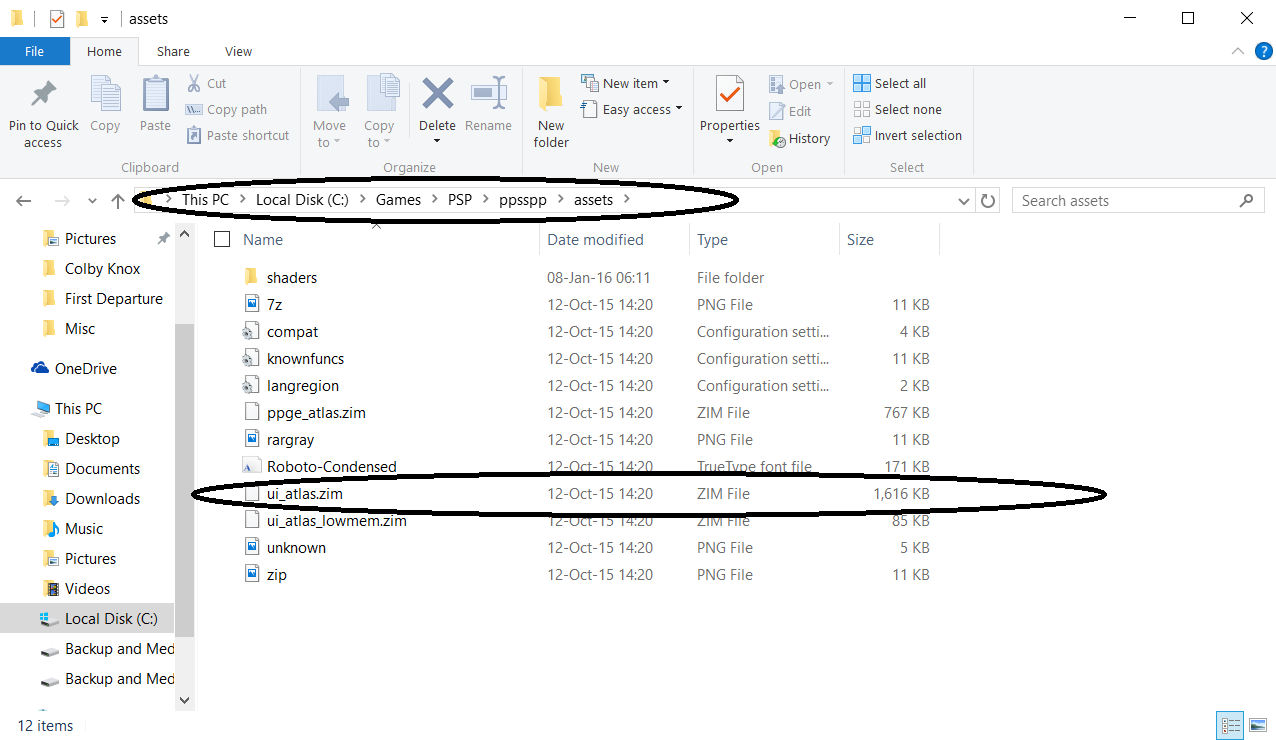Click the Paste icon in Clipboard group
This screenshot has width=1276, height=740.
tap(155, 96)
